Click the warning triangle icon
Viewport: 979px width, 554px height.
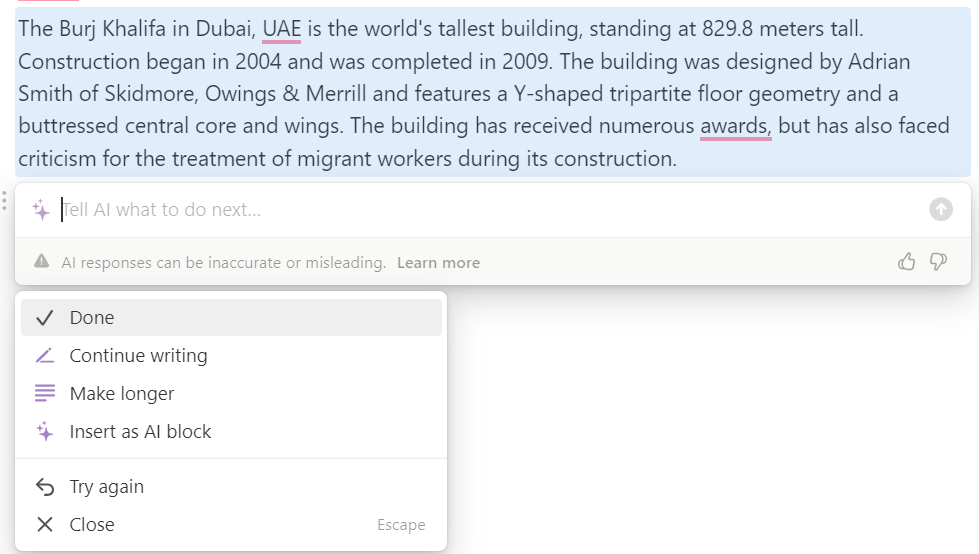coord(42,261)
